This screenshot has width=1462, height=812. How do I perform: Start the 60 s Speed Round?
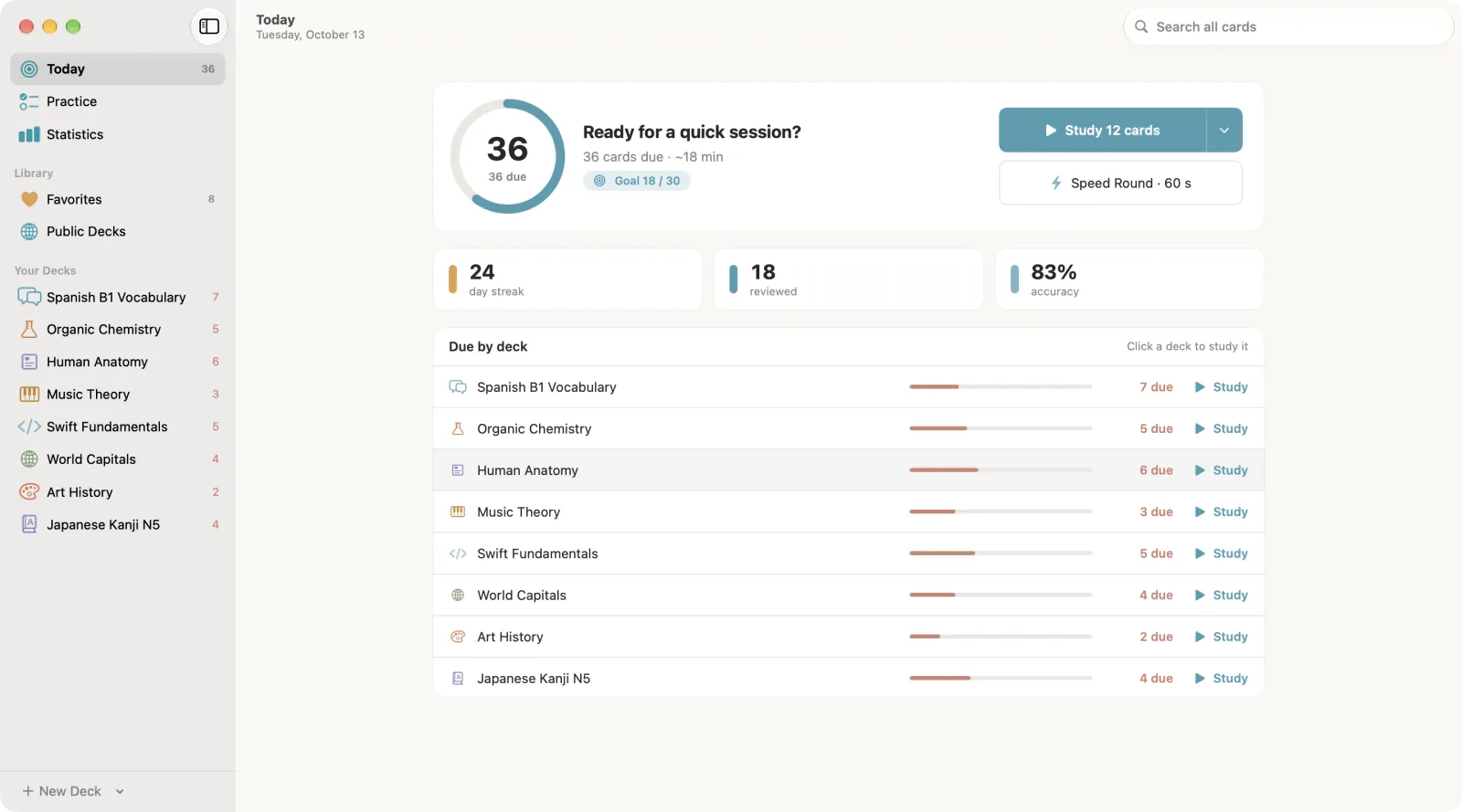pyautogui.click(x=1120, y=183)
